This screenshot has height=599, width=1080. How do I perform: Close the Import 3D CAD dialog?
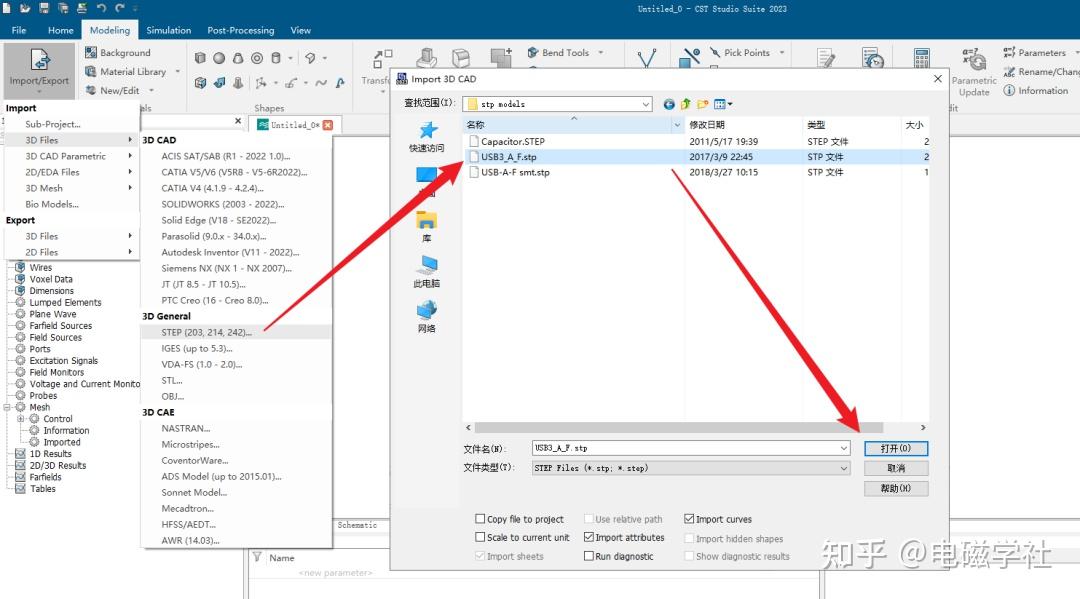tap(937, 78)
